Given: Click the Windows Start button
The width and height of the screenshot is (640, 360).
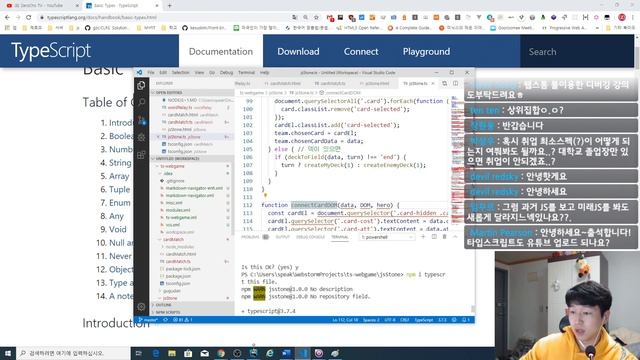Looking at the screenshot, I should (8, 353).
